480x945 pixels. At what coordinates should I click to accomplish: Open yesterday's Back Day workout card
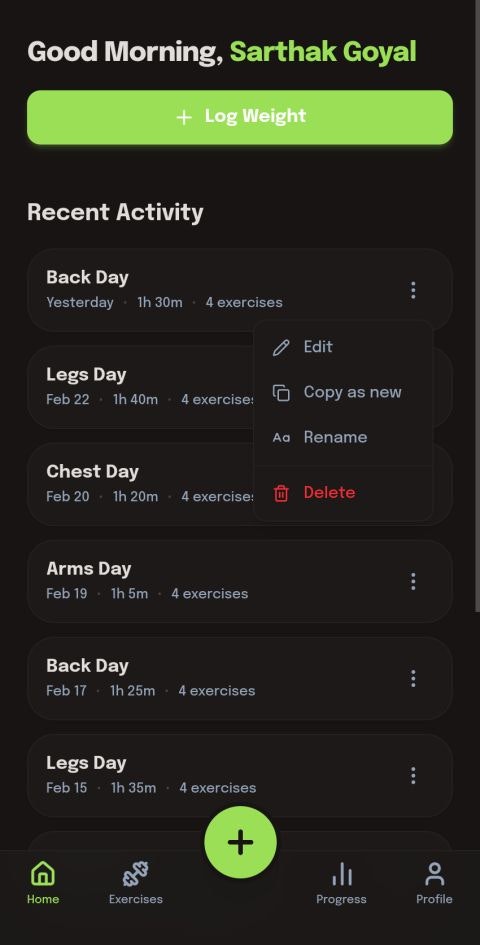(240, 290)
